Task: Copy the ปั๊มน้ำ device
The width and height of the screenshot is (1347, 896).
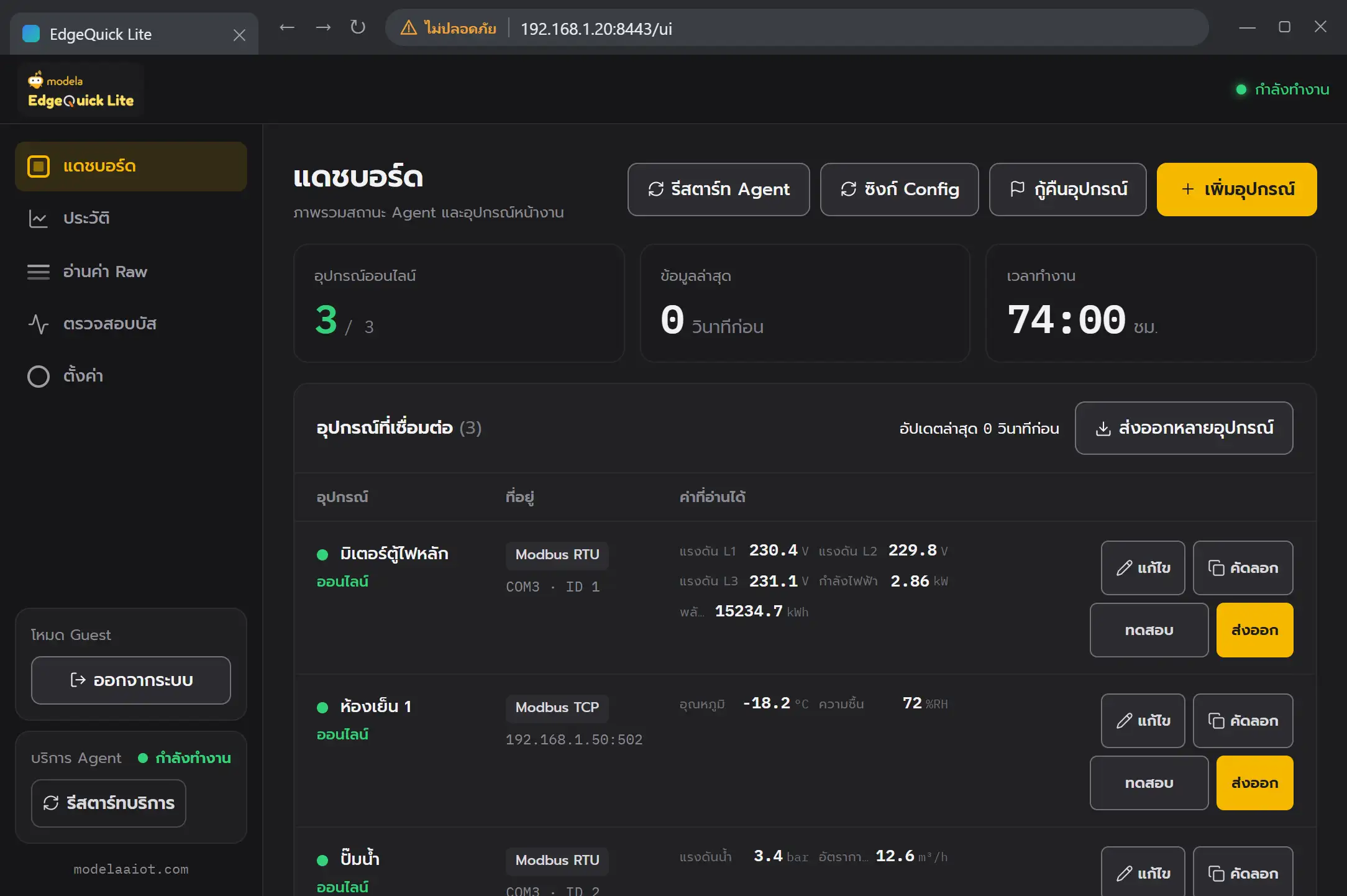Action: 1243,872
